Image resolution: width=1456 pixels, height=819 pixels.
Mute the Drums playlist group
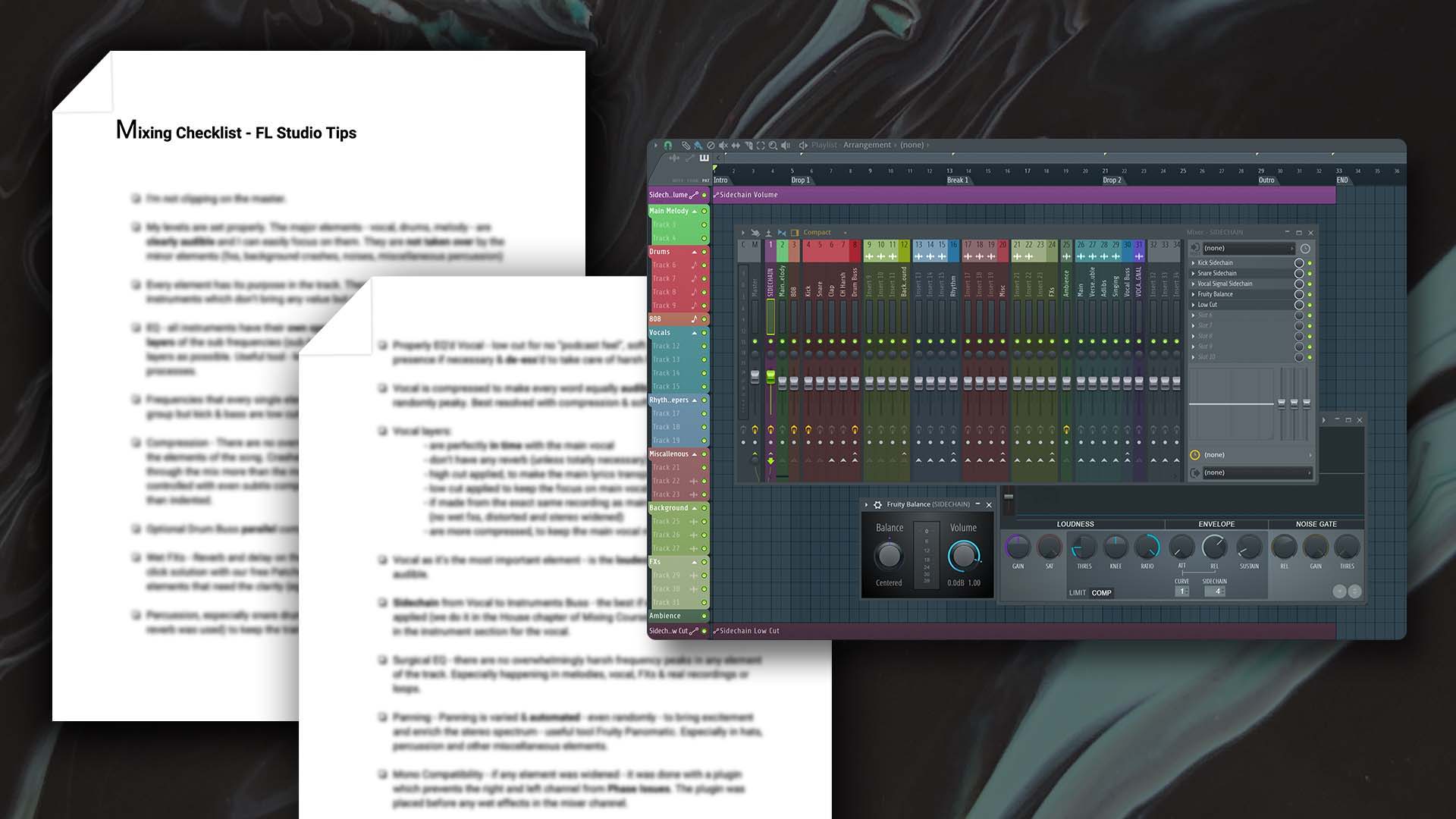pos(704,252)
